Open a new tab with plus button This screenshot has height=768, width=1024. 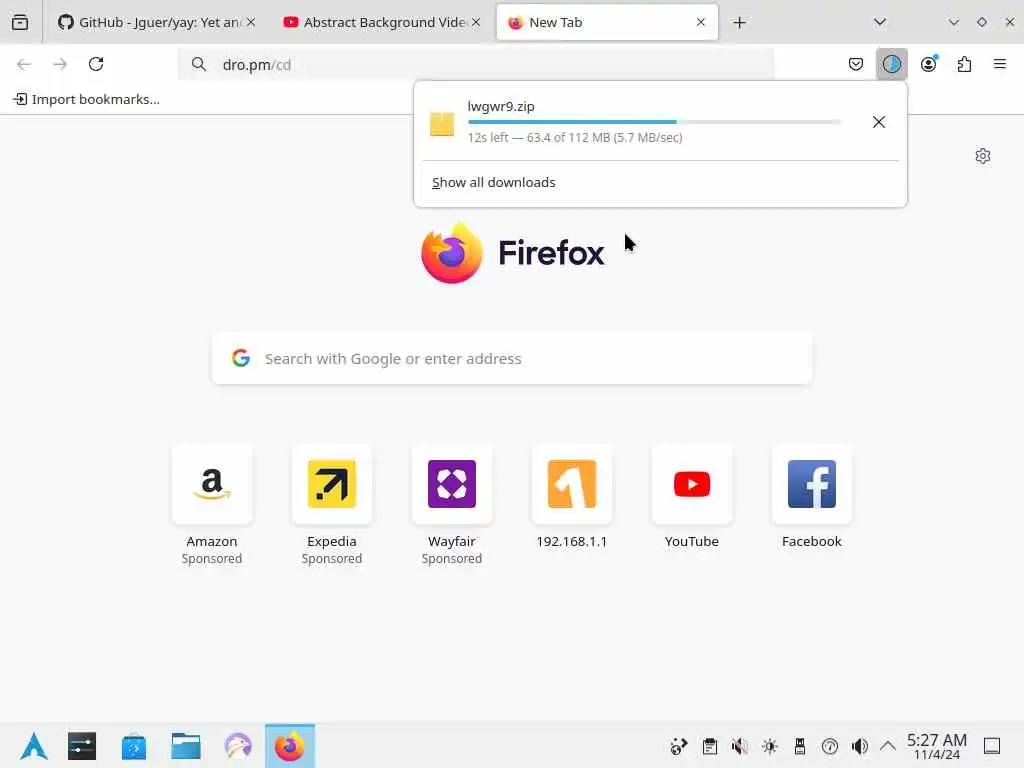(x=739, y=23)
